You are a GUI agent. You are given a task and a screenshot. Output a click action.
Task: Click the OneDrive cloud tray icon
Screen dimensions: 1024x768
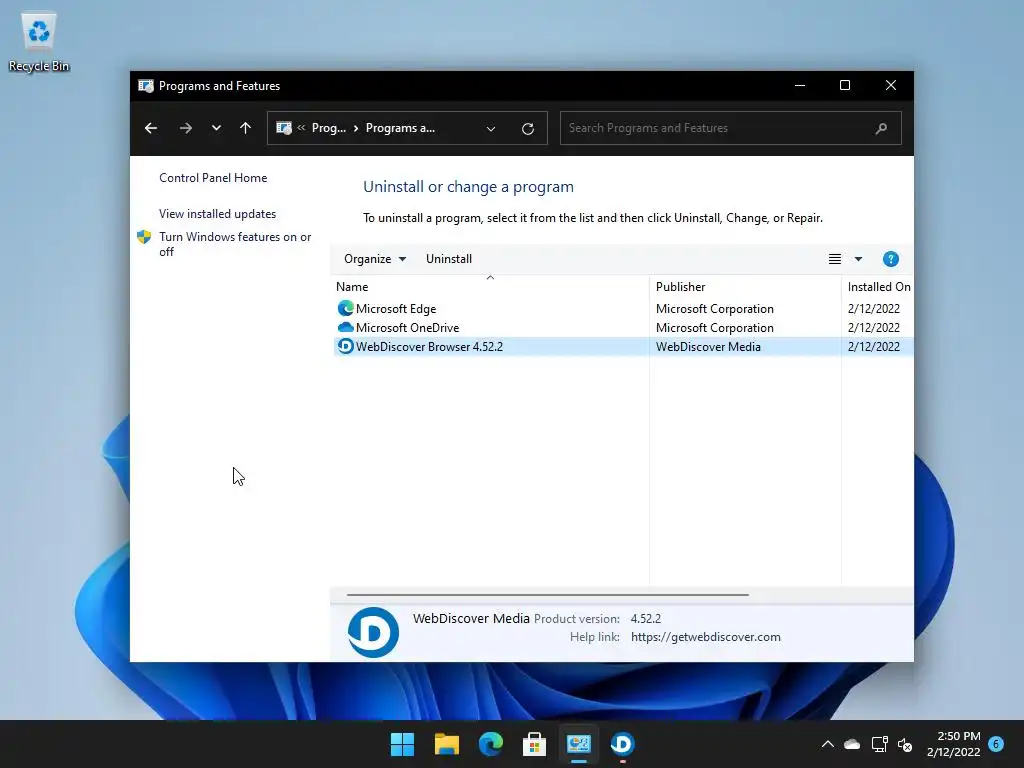[x=852, y=744]
